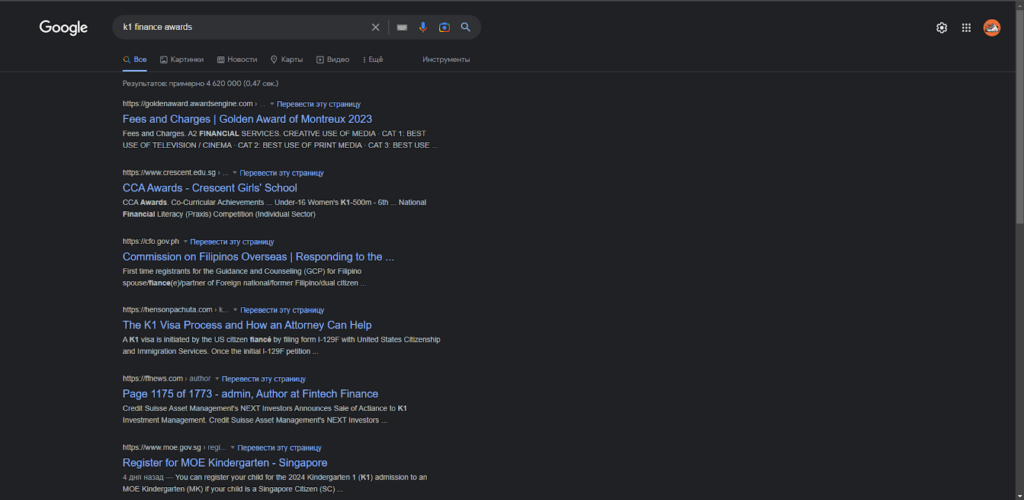Switch to the Новости tab
1024x500 pixels.
point(237,59)
